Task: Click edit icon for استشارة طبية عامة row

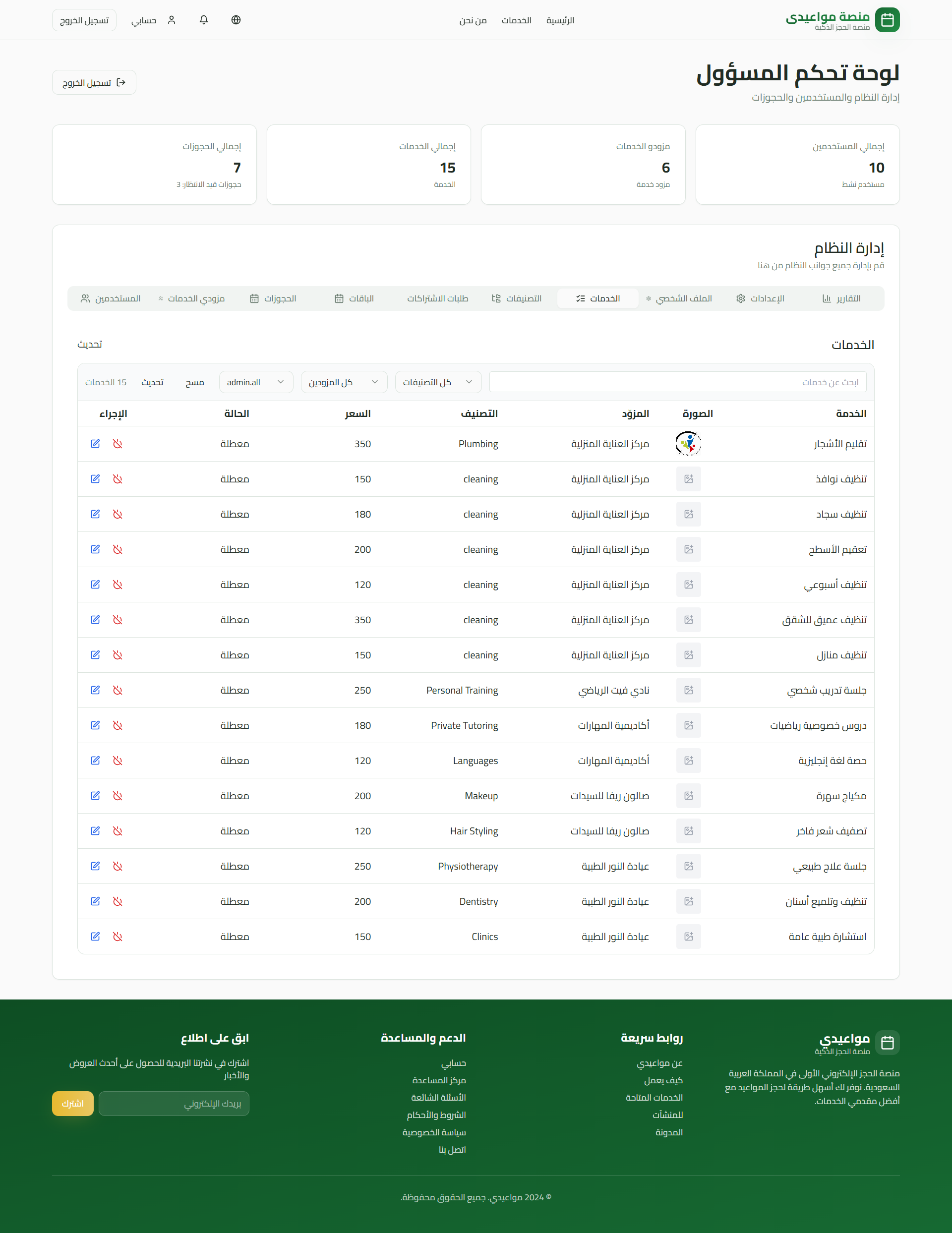Action: click(x=95, y=936)
